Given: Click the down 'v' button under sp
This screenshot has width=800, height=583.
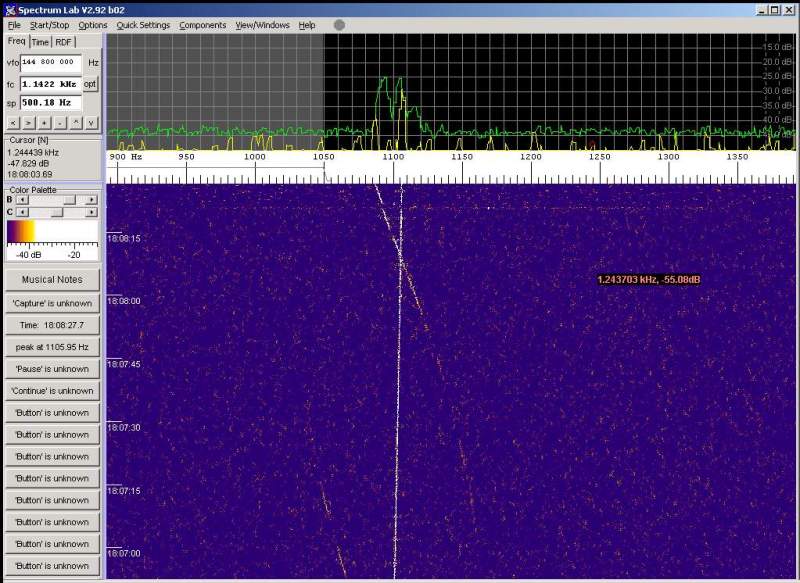Looking at the screenshot, I should tap(91, 123).
